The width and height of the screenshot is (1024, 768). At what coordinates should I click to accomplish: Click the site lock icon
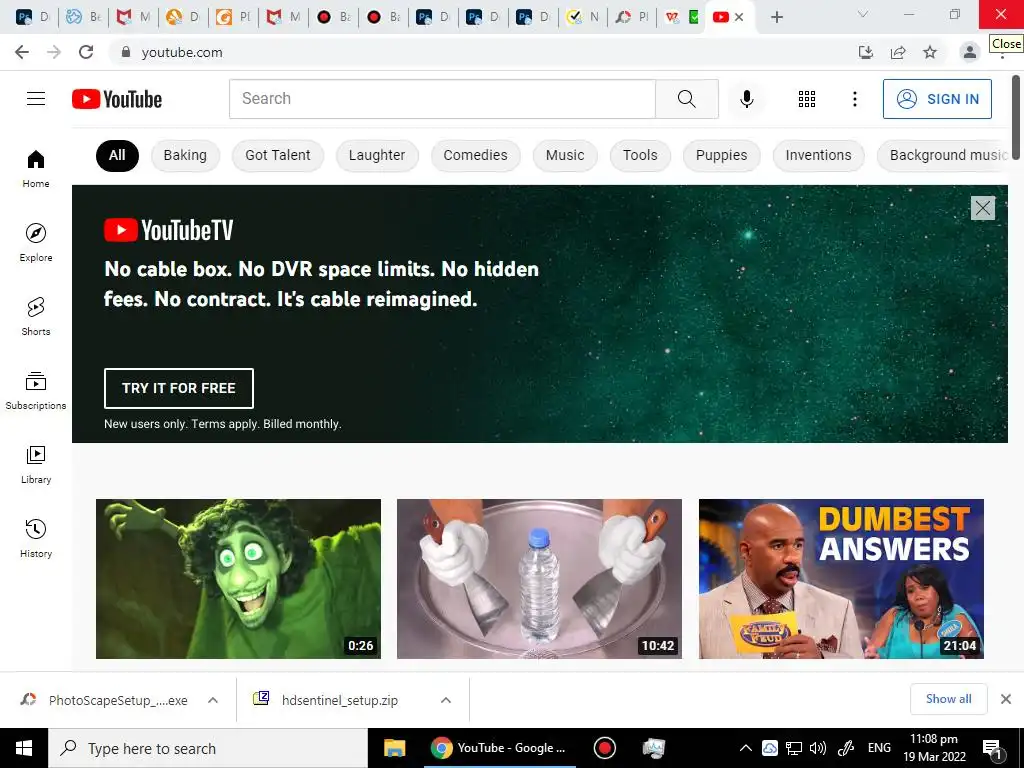[126, 52]
